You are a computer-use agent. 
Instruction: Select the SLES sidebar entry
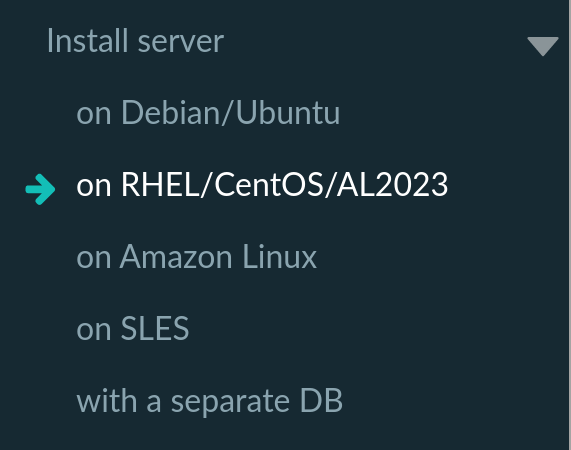click(x=133, y=328)
